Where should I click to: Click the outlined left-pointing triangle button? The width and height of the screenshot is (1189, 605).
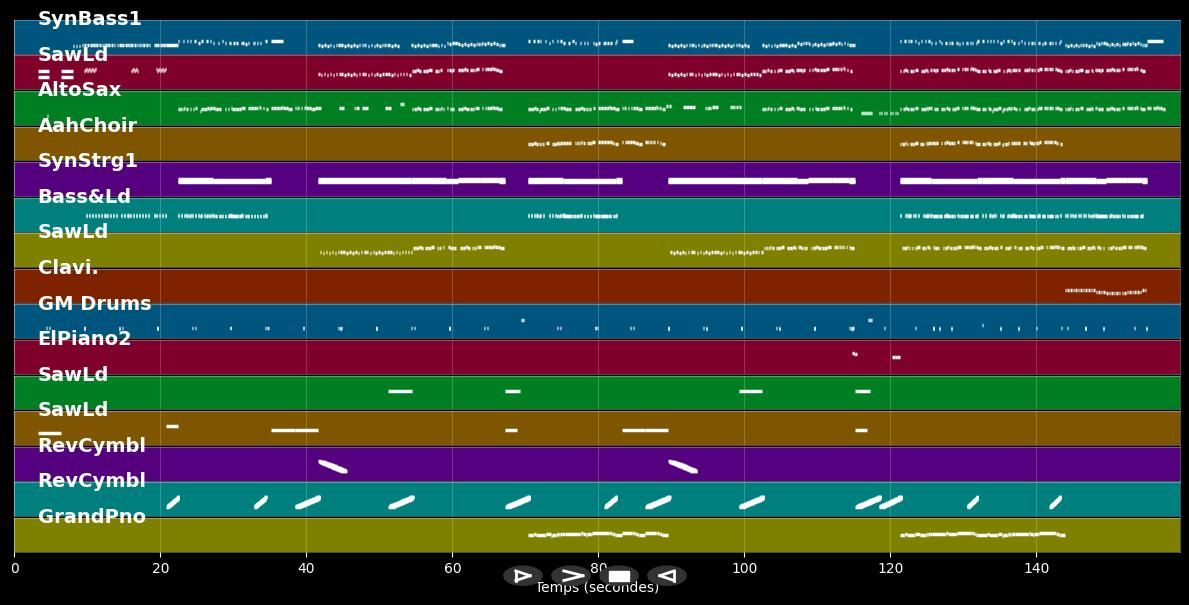tap(667, 576)
